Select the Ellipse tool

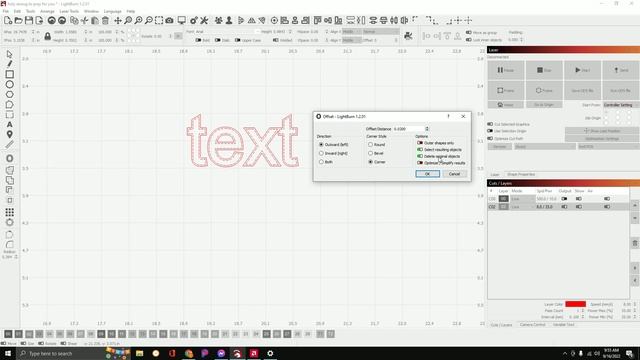coord(9,84)
